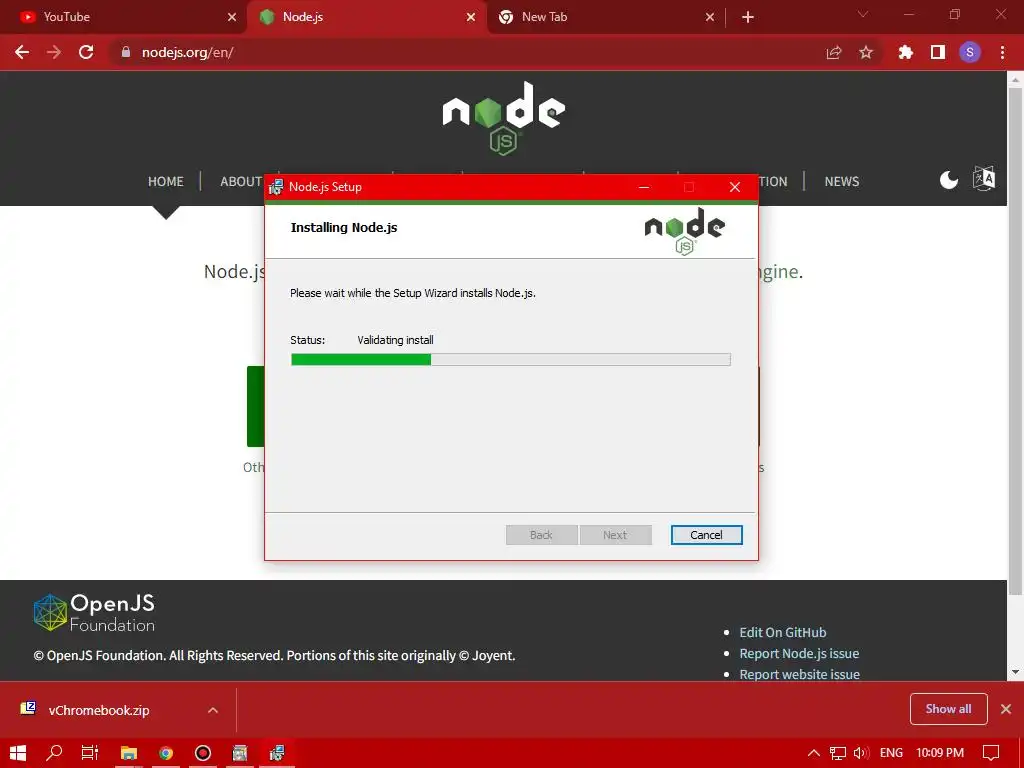Click the Node.js logo on the website

pyautogui.click(x=504, y=118)
